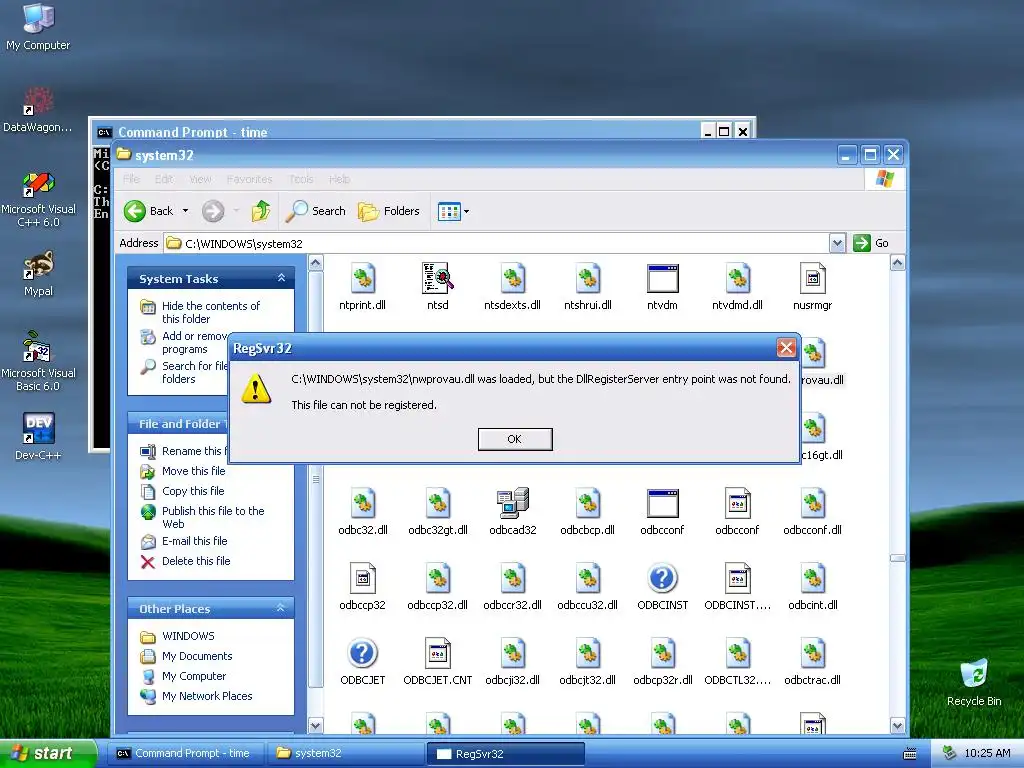The image size is (1024, 768).
Task: Open Microsoft Visual Basic 6.0 shortcut
Action: (x=39, y=362)
